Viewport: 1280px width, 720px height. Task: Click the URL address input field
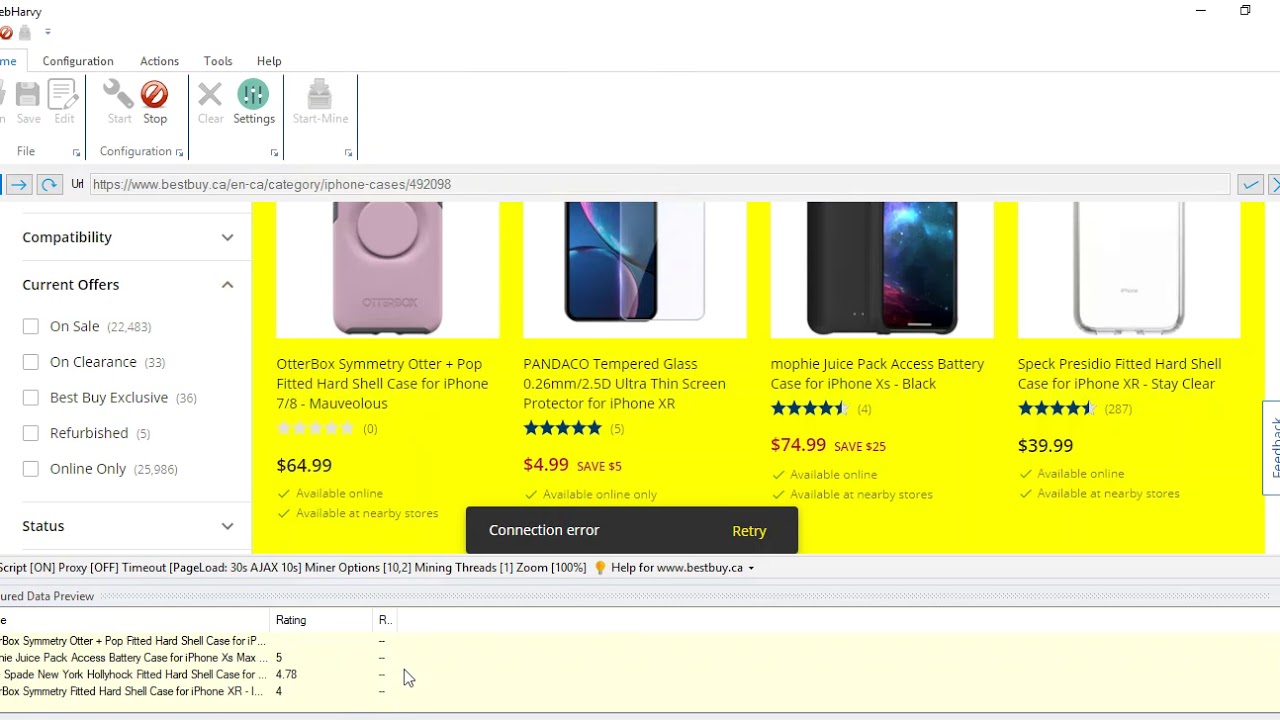pyautogui.click(x=660, y=184)
